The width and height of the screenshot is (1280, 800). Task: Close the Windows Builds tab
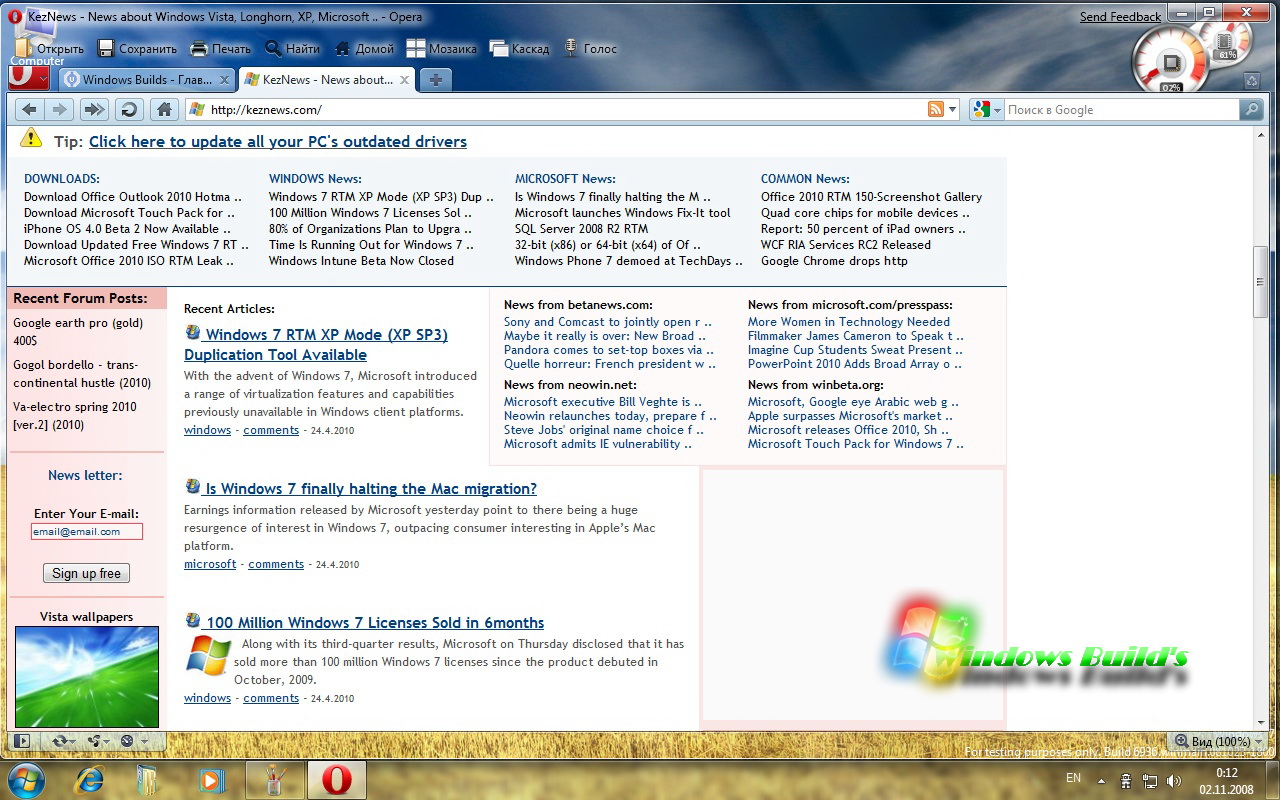tap(225, 80)
